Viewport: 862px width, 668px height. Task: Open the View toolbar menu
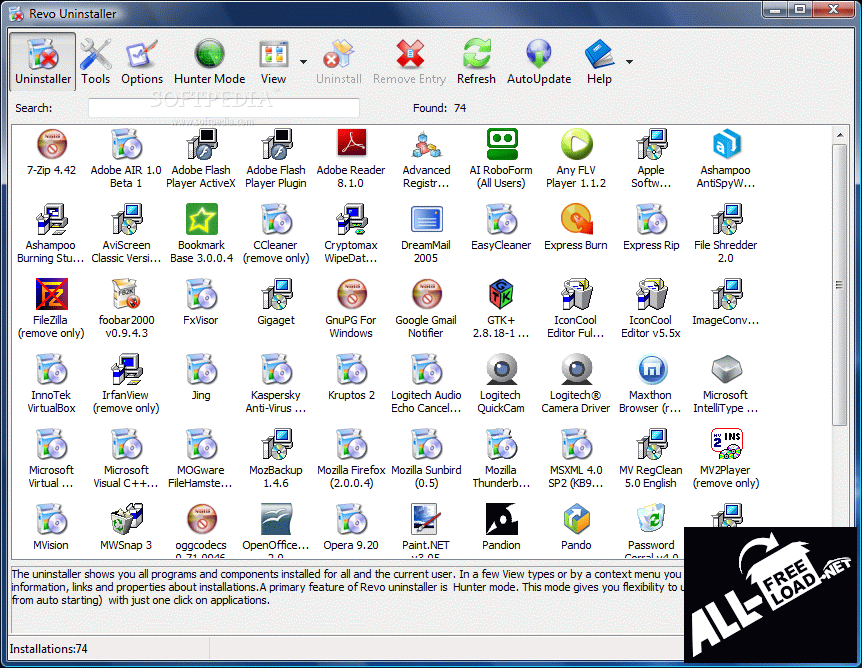tap(273, 62)
